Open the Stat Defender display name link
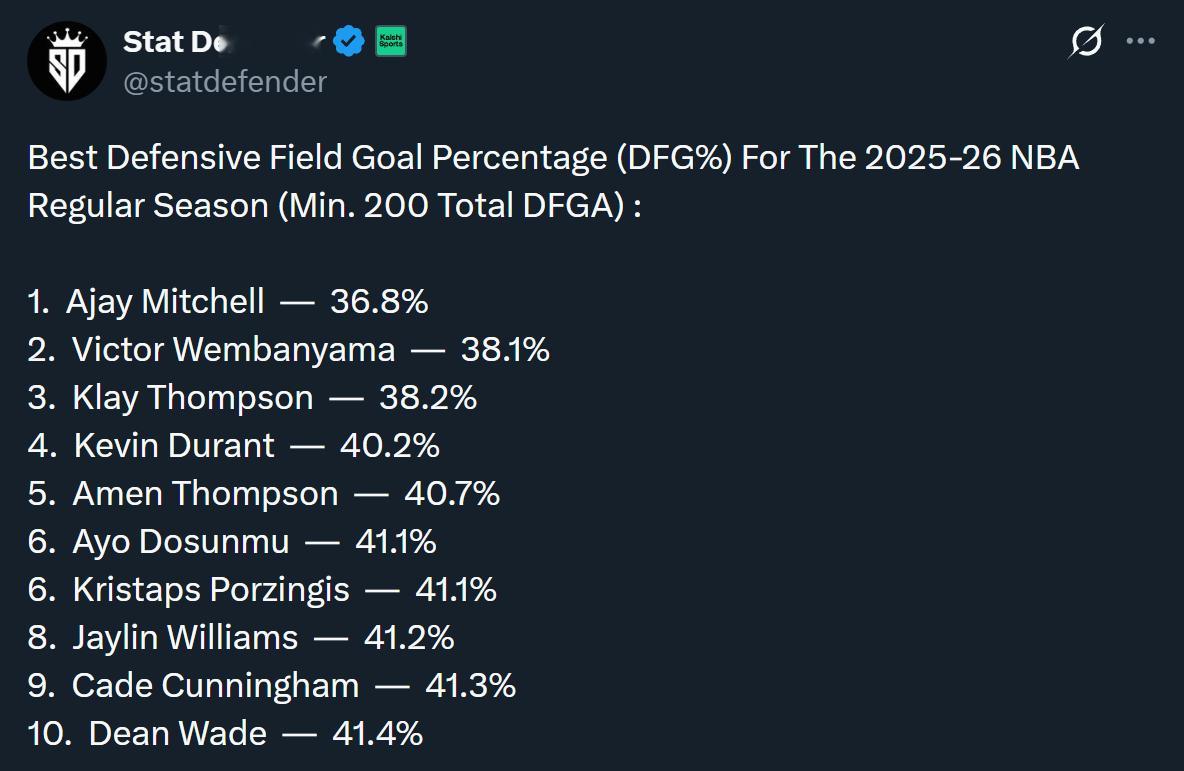Image resolution: width=1184 pixels, height=771 pixels. [x=200, y=42]
